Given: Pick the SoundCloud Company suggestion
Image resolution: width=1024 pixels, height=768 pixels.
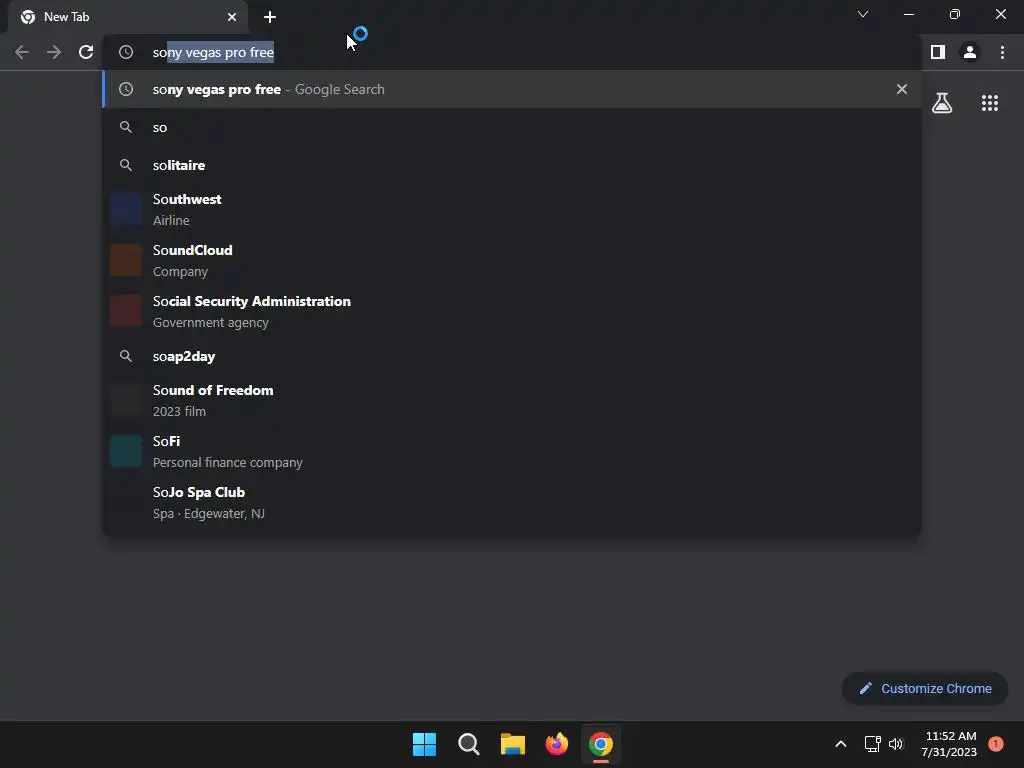Looking at the screenshot, I should coord(512,261).
